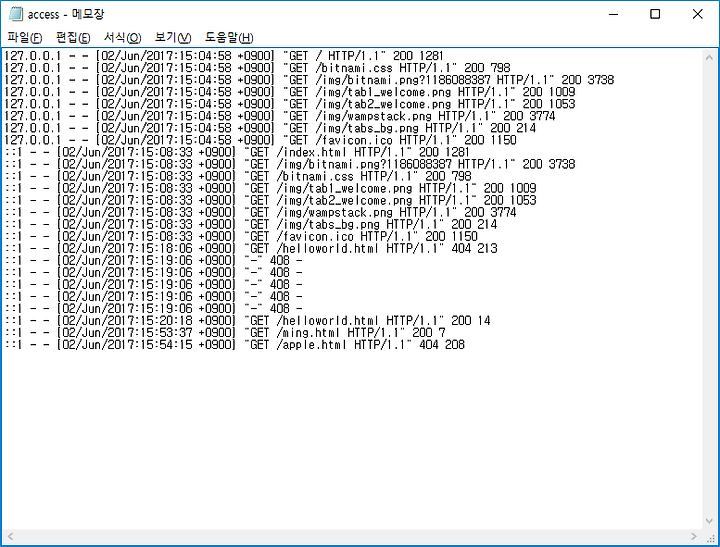The width and height of the screenshot is (720, 547).
Task: Click the 127.0.0.1 line with favicon.ico
Action: click(x=260, y=140)
